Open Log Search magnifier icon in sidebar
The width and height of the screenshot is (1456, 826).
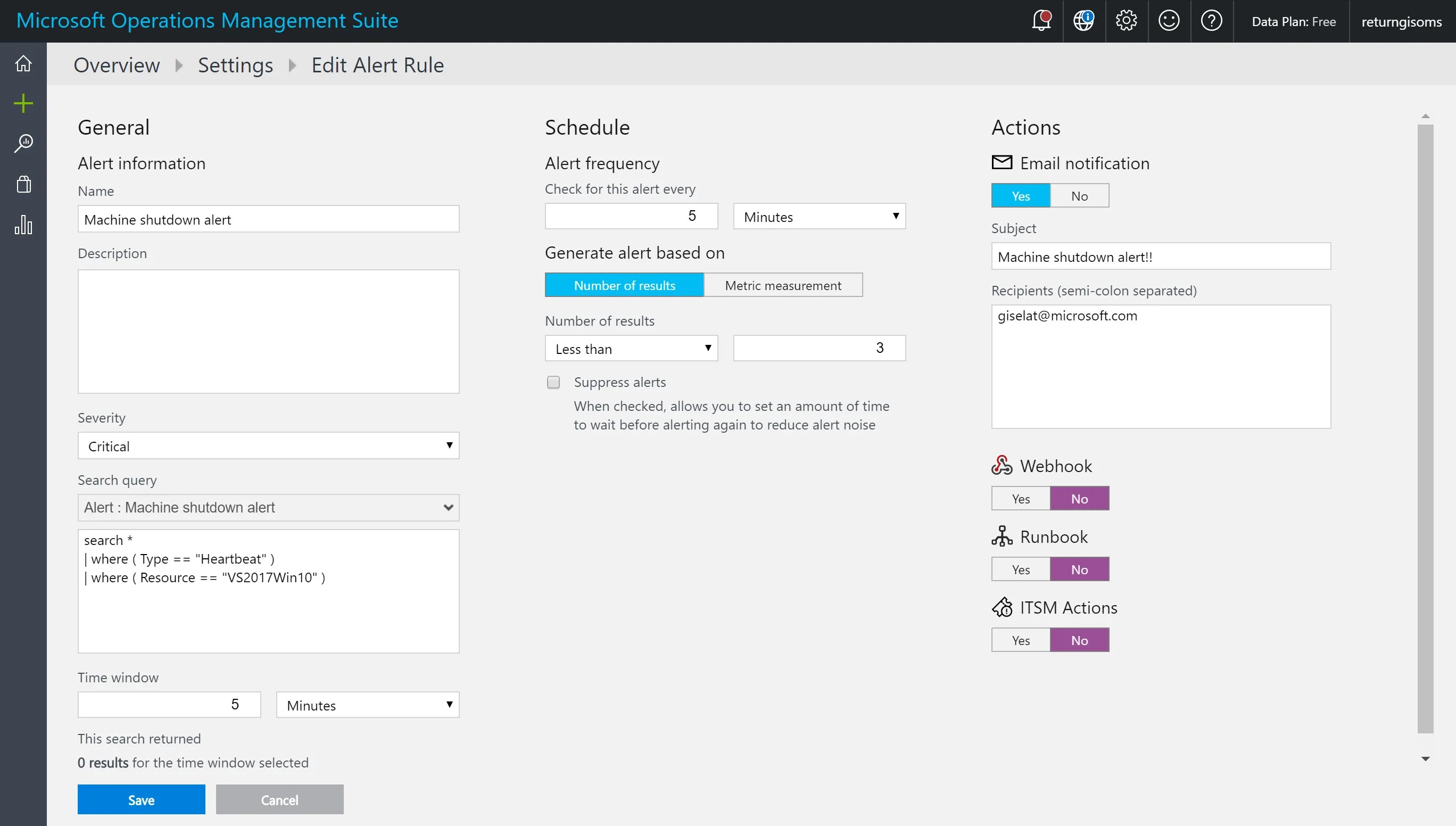23,143
